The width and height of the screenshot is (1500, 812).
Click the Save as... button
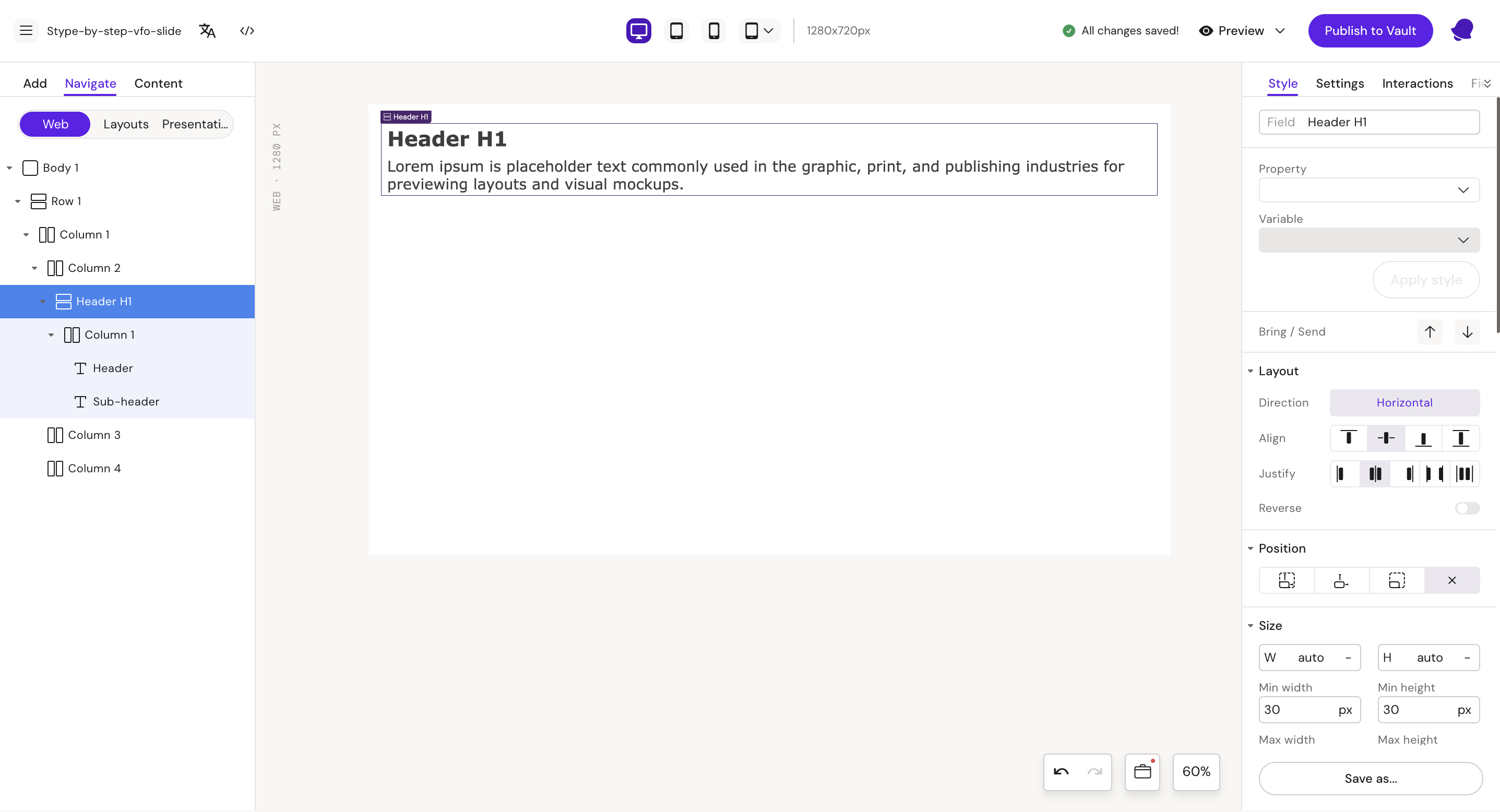point(1370,778)
